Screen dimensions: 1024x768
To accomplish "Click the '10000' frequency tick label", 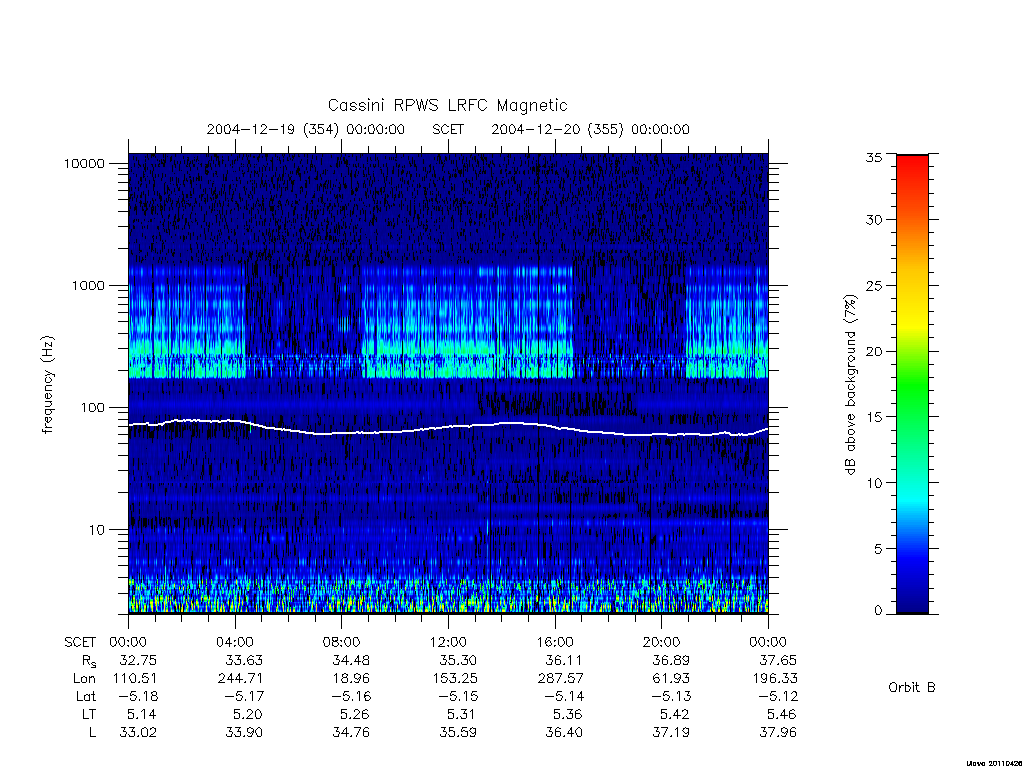I will (84, 163).
